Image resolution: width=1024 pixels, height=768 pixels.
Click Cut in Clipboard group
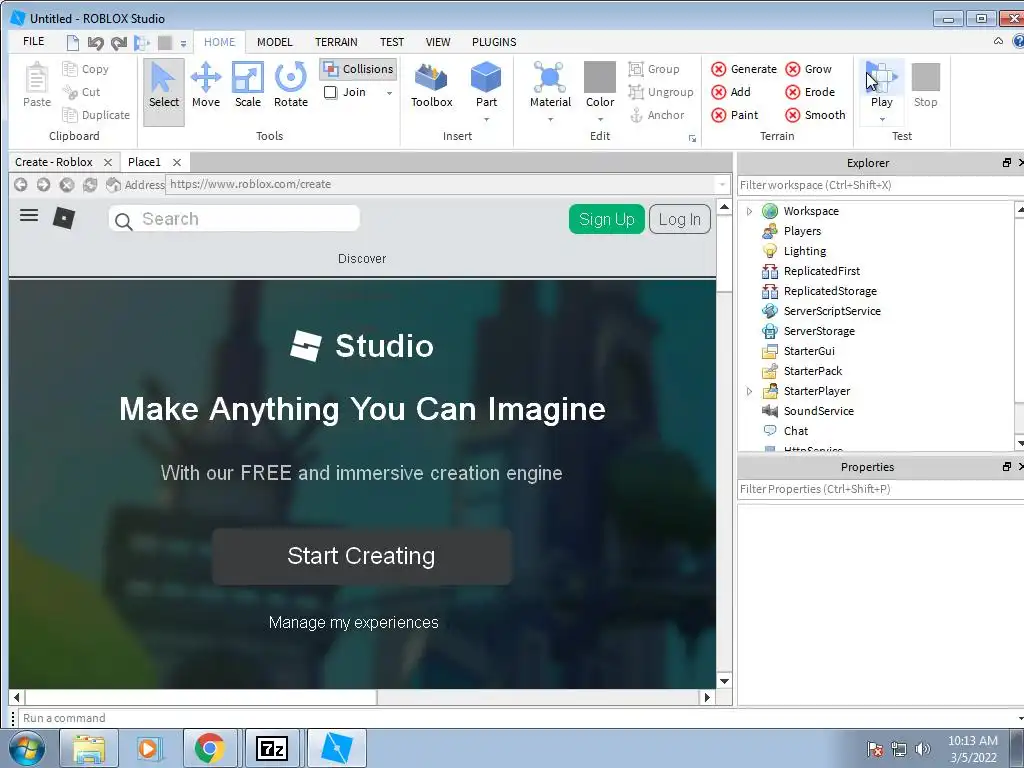tap(82, 92)
